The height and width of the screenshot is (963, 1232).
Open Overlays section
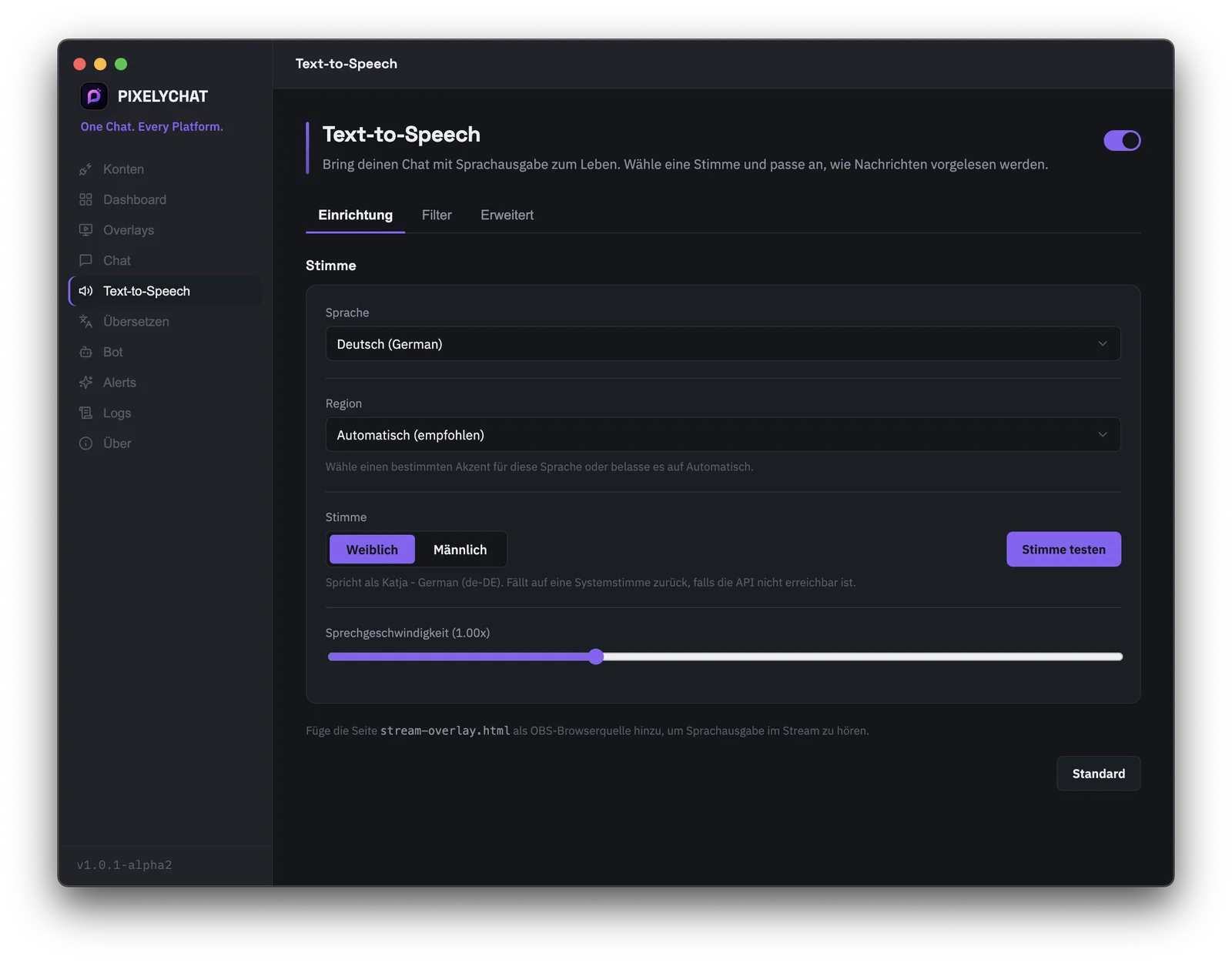[165, 230]
